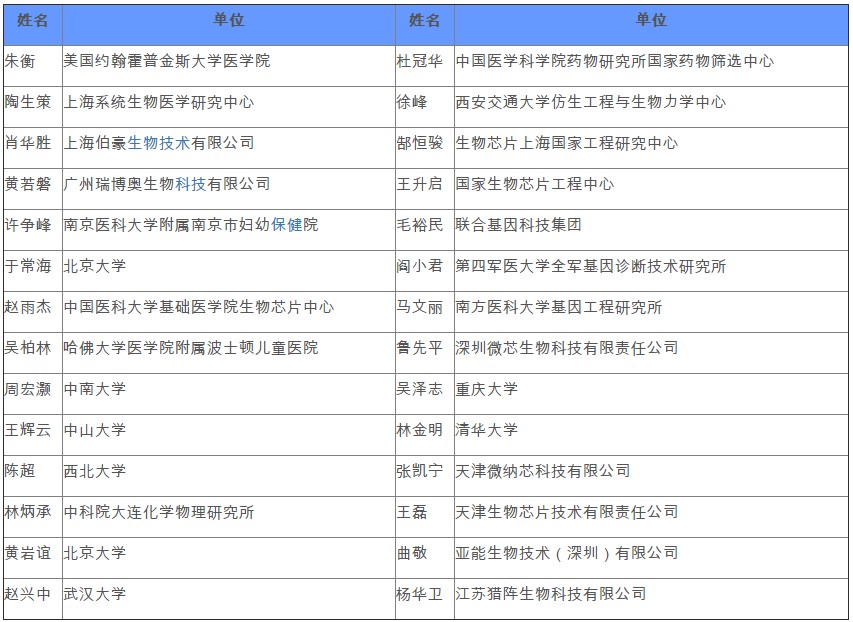This screenshot has height=622, width=853.
Task: Select 哈佛大学医学院附属波士顿儿童医院 text
Action: 190,348
